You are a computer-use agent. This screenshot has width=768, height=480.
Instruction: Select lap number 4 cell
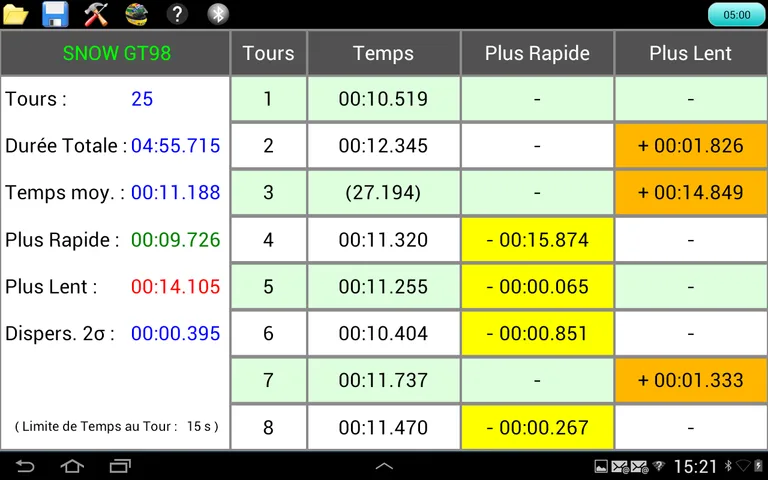(x=268, y=240)
